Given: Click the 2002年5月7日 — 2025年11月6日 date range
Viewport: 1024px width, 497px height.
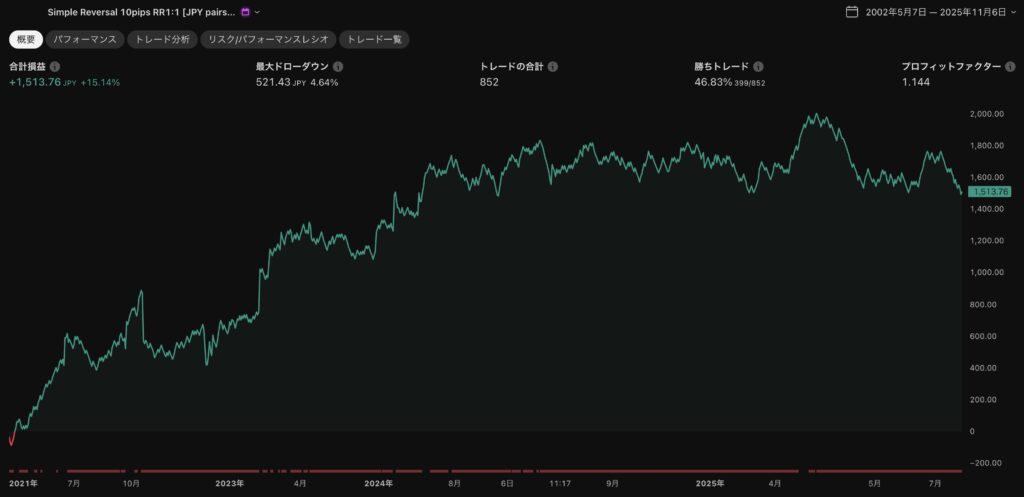Looking at the screenshot, I should (936, 12).
